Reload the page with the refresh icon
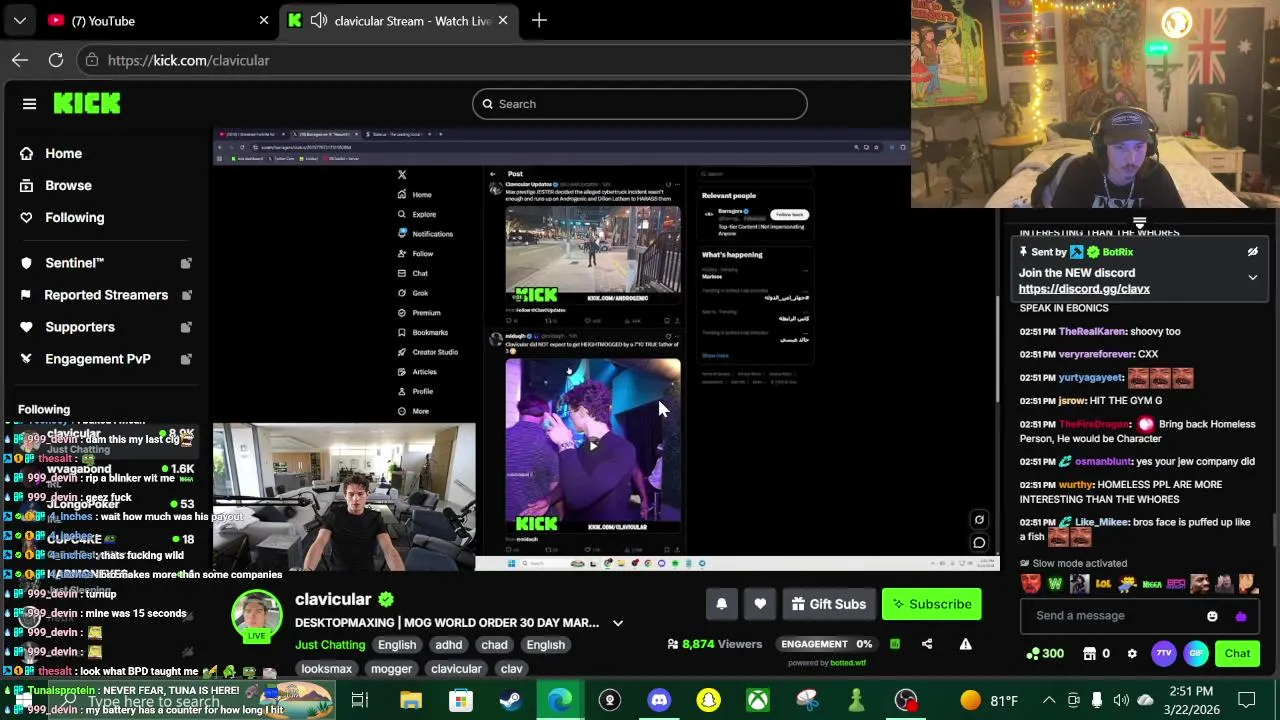The image size is (1280, 720). point(56,60)
